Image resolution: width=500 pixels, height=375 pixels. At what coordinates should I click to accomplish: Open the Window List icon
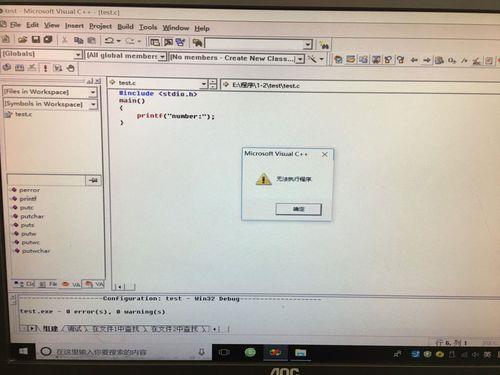(x=180, y=42)
